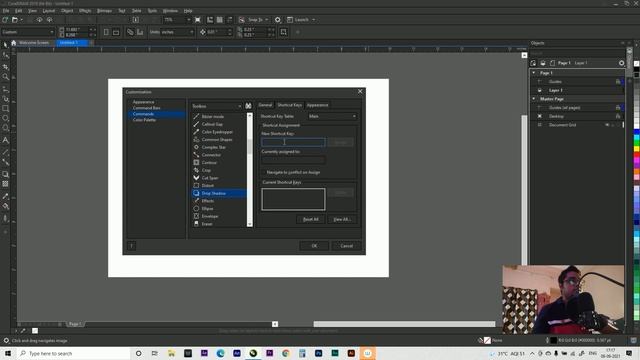Click the Objects panel options gear

[621, 63]
